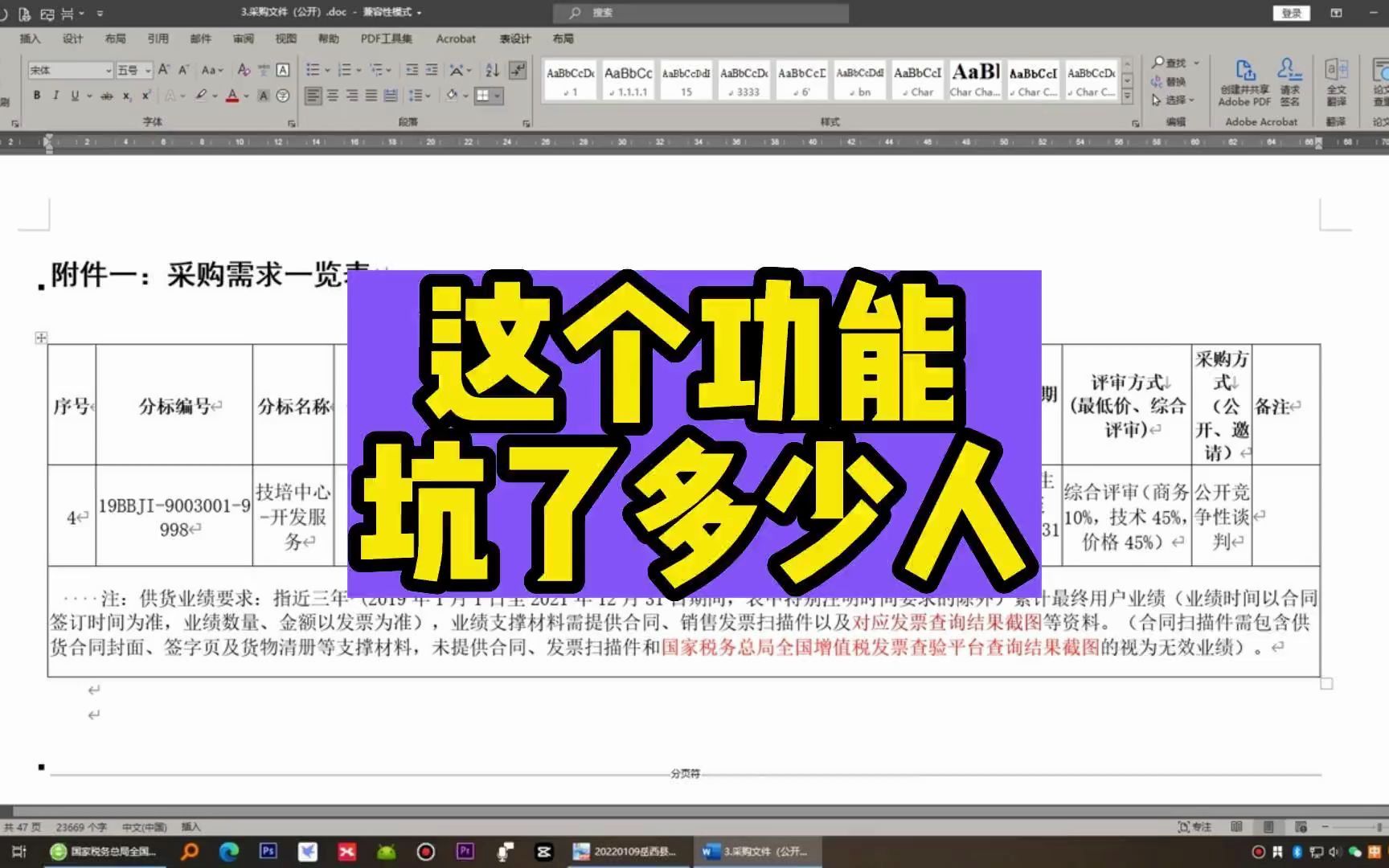Switch to the 审阅 ribbon tab
The width and height of the screenshot is (1389, 868).
(241, 38)
